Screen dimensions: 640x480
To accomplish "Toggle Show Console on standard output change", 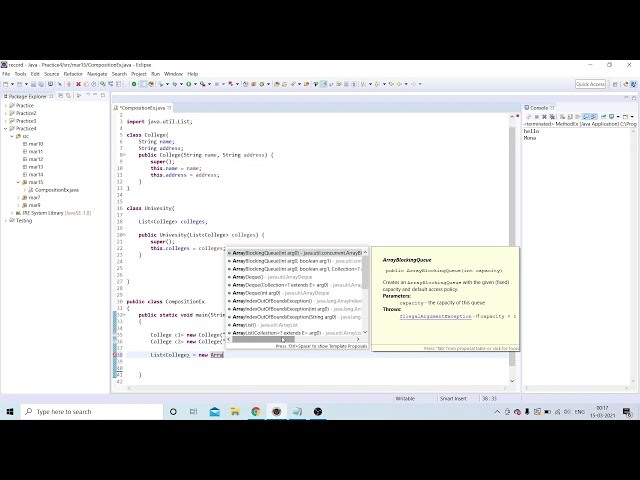I will click(x=586, y=117).
